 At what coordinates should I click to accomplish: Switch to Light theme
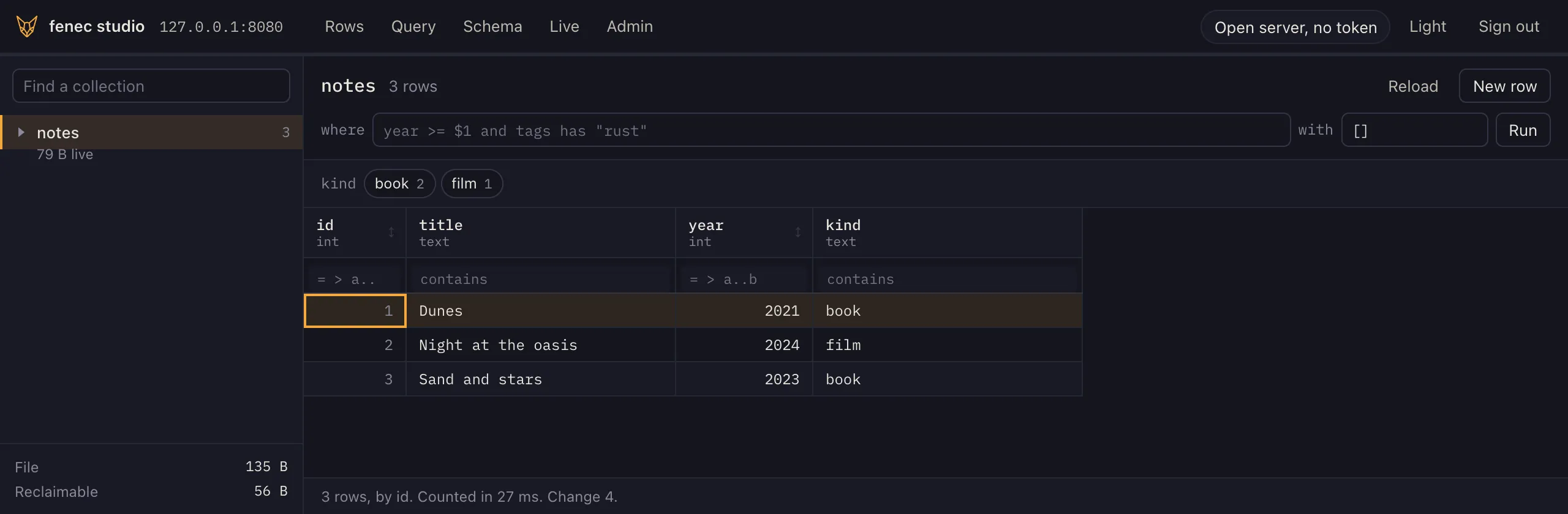1427,26
